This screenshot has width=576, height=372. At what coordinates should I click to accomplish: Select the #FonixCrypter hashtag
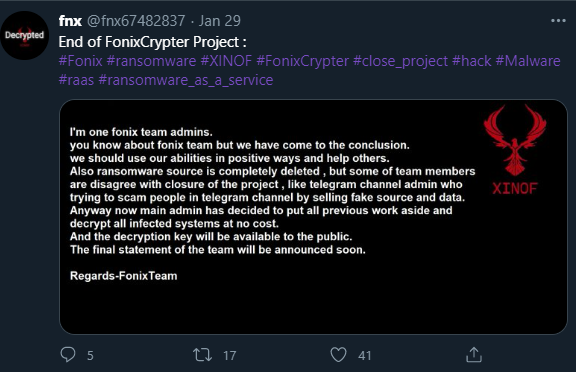pyautogui.click(x=303, y=61)
